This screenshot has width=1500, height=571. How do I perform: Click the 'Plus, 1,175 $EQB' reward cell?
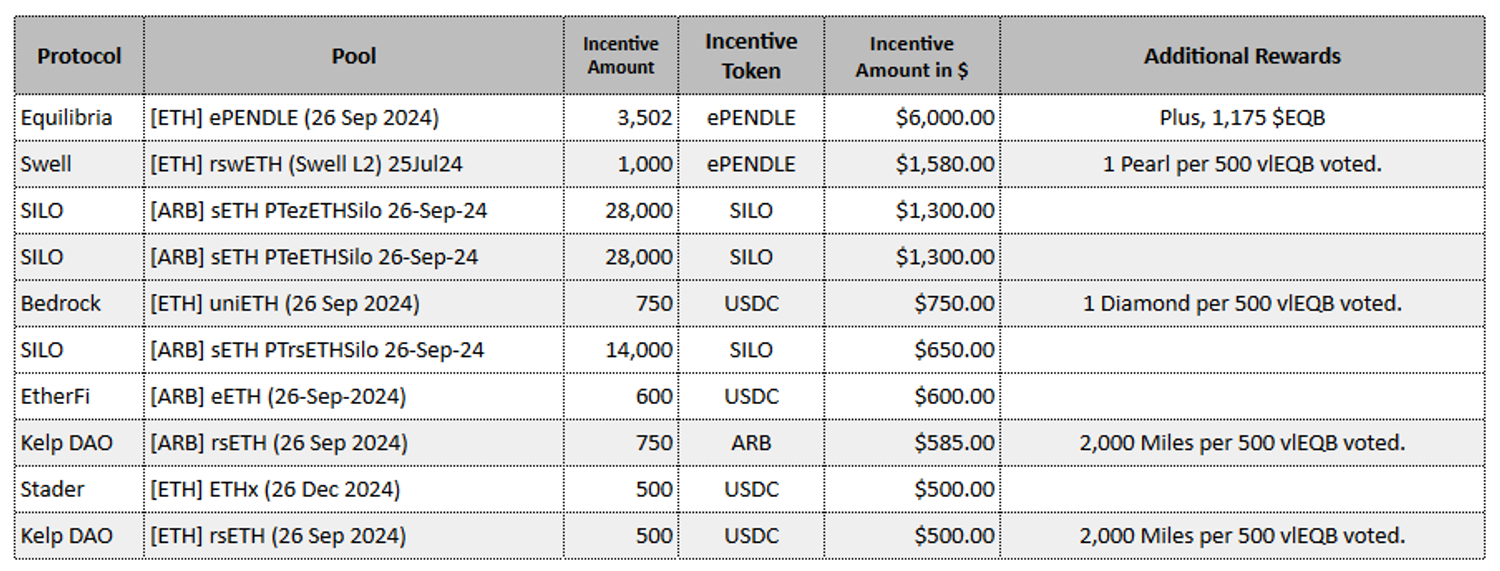click(x=1242, y=118)
